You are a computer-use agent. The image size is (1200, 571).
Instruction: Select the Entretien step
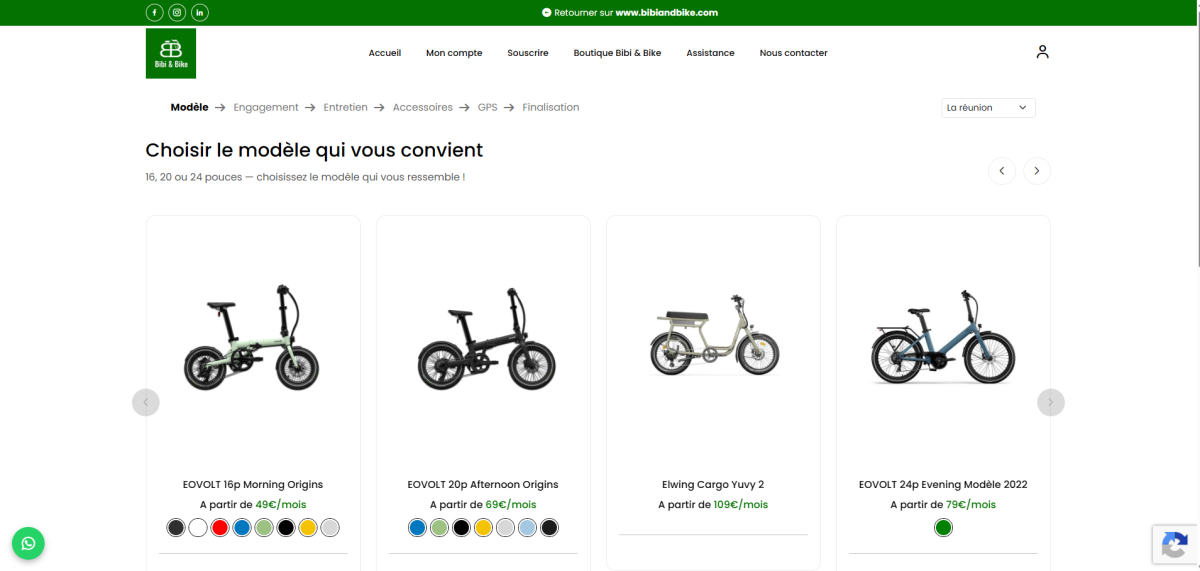point(346,107)
